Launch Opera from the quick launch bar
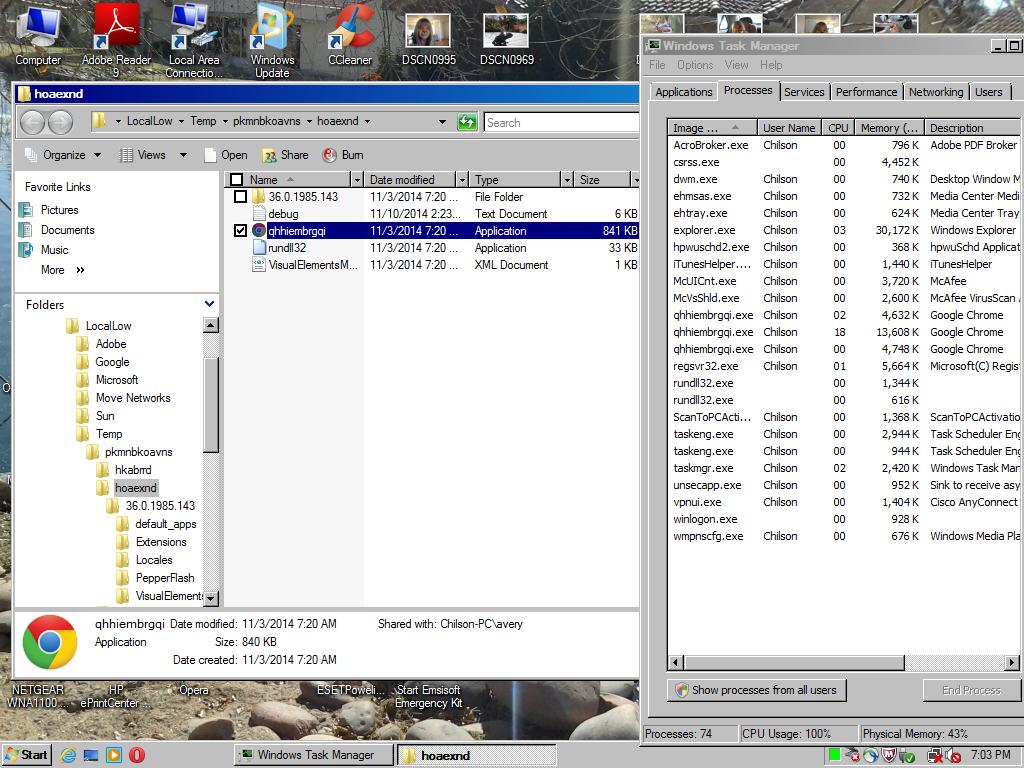1024x768 pixels. 136,755
